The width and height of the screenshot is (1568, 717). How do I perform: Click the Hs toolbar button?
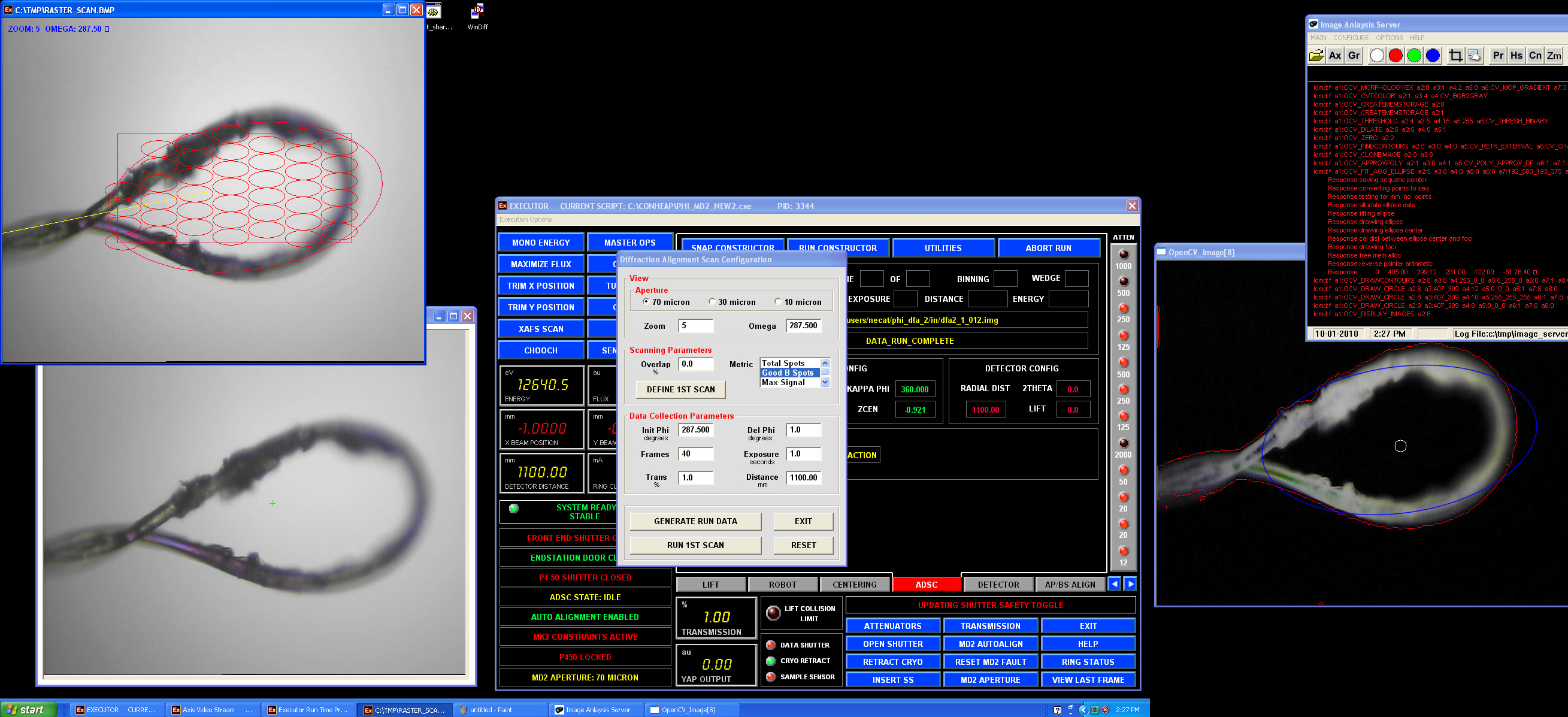coord(1516,55)
